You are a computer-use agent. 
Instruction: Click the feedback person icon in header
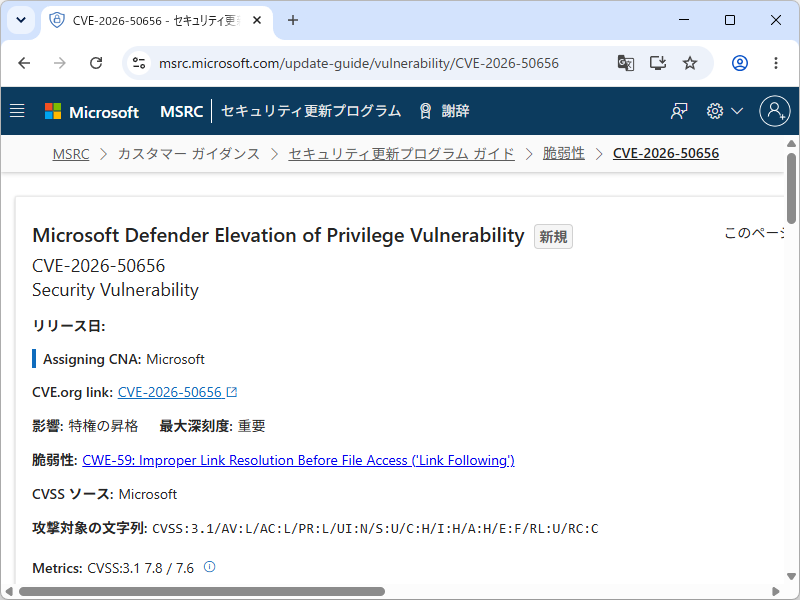pos(679,111)
